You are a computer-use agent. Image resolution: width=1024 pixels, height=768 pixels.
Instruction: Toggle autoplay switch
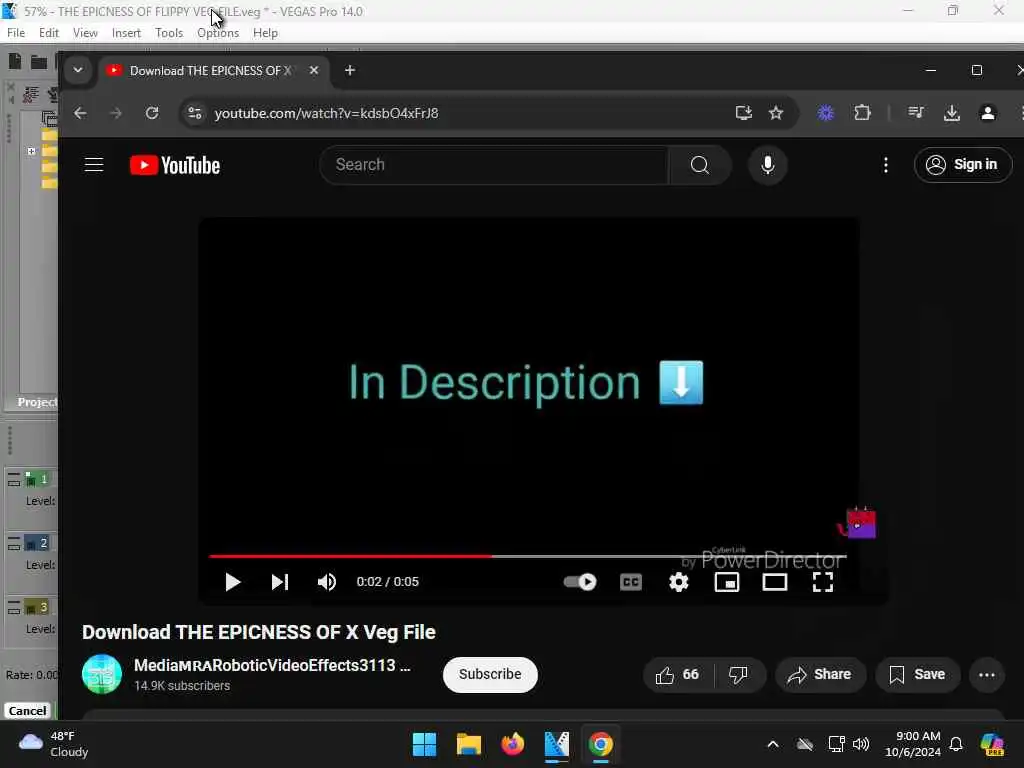point(580,582)
